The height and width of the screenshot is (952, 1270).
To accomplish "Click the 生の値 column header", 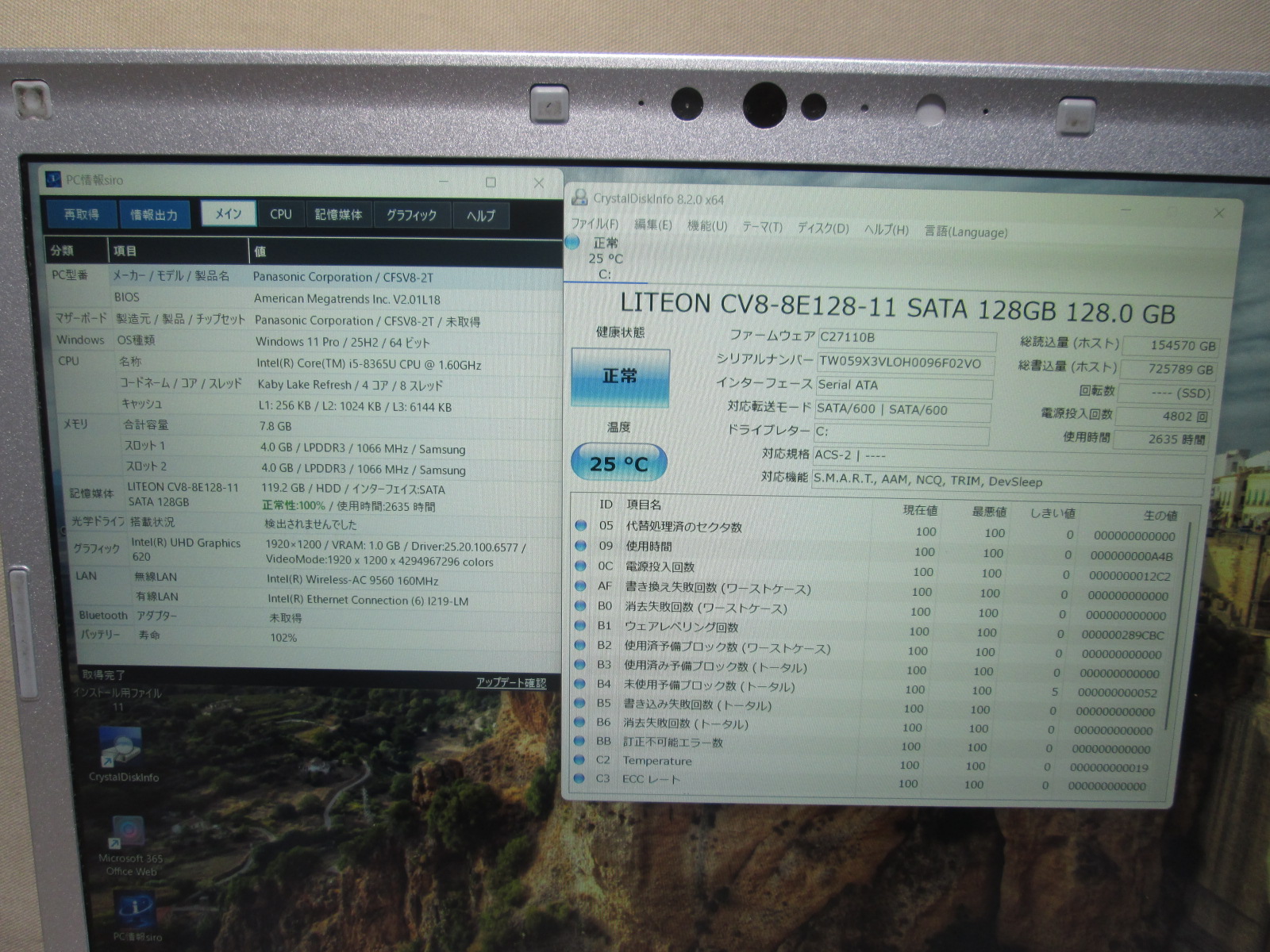I will tap(1160, 516).
